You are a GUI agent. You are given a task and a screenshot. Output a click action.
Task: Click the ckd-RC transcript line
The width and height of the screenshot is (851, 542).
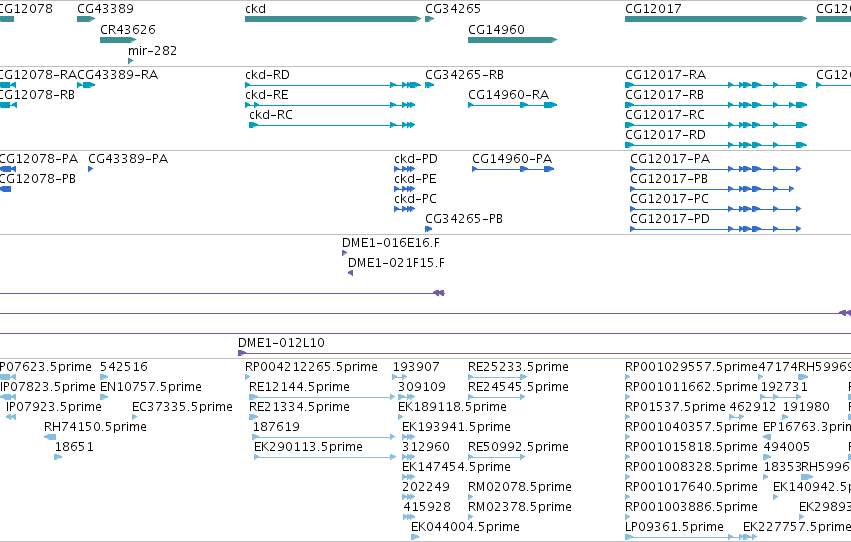(x=332, y=125)
